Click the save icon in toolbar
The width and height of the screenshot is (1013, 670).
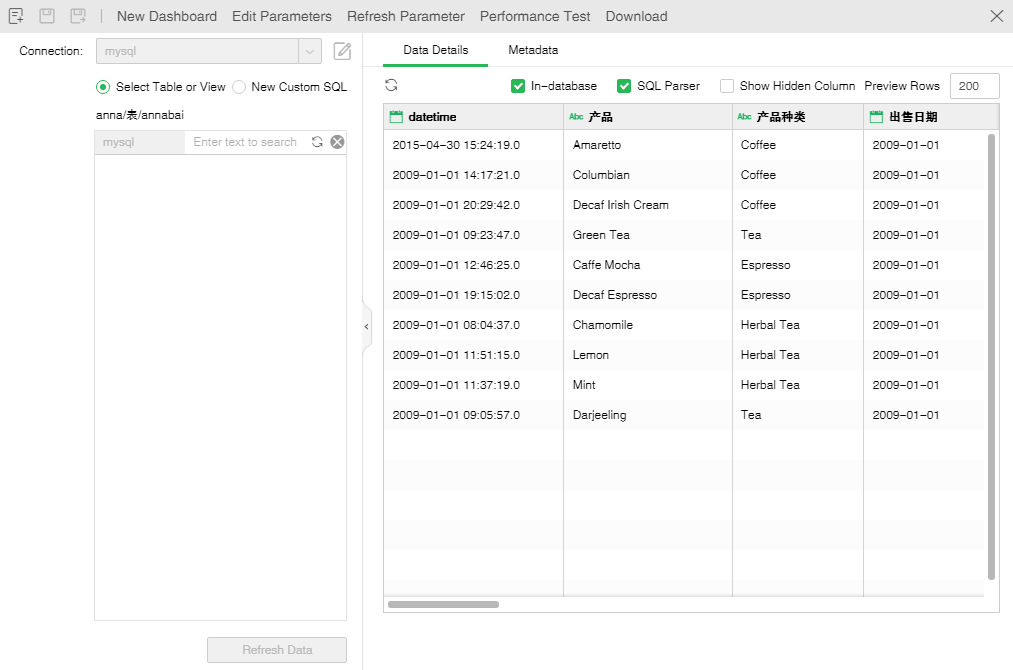47,16
